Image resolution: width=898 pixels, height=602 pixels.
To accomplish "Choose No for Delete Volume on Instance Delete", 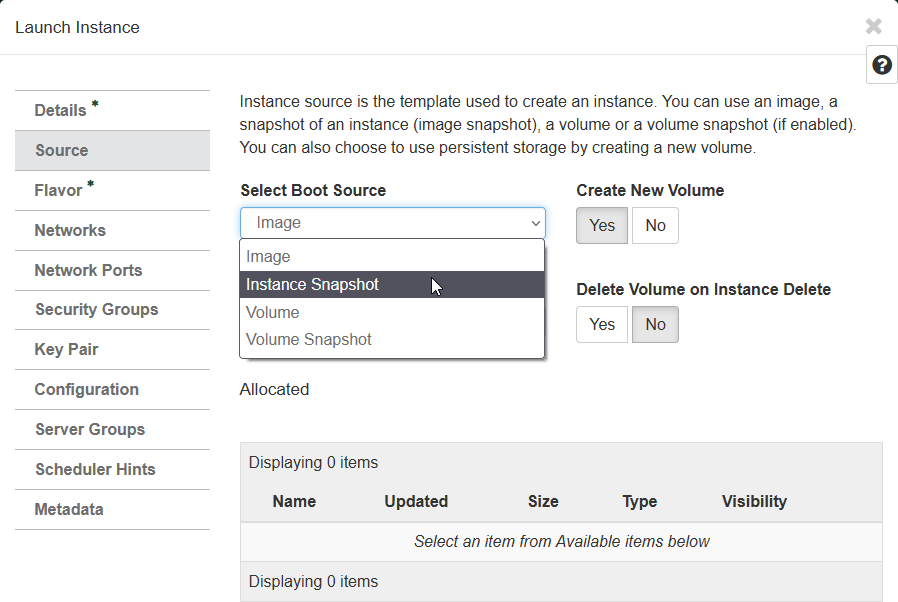I will click(x=655, y=325).
